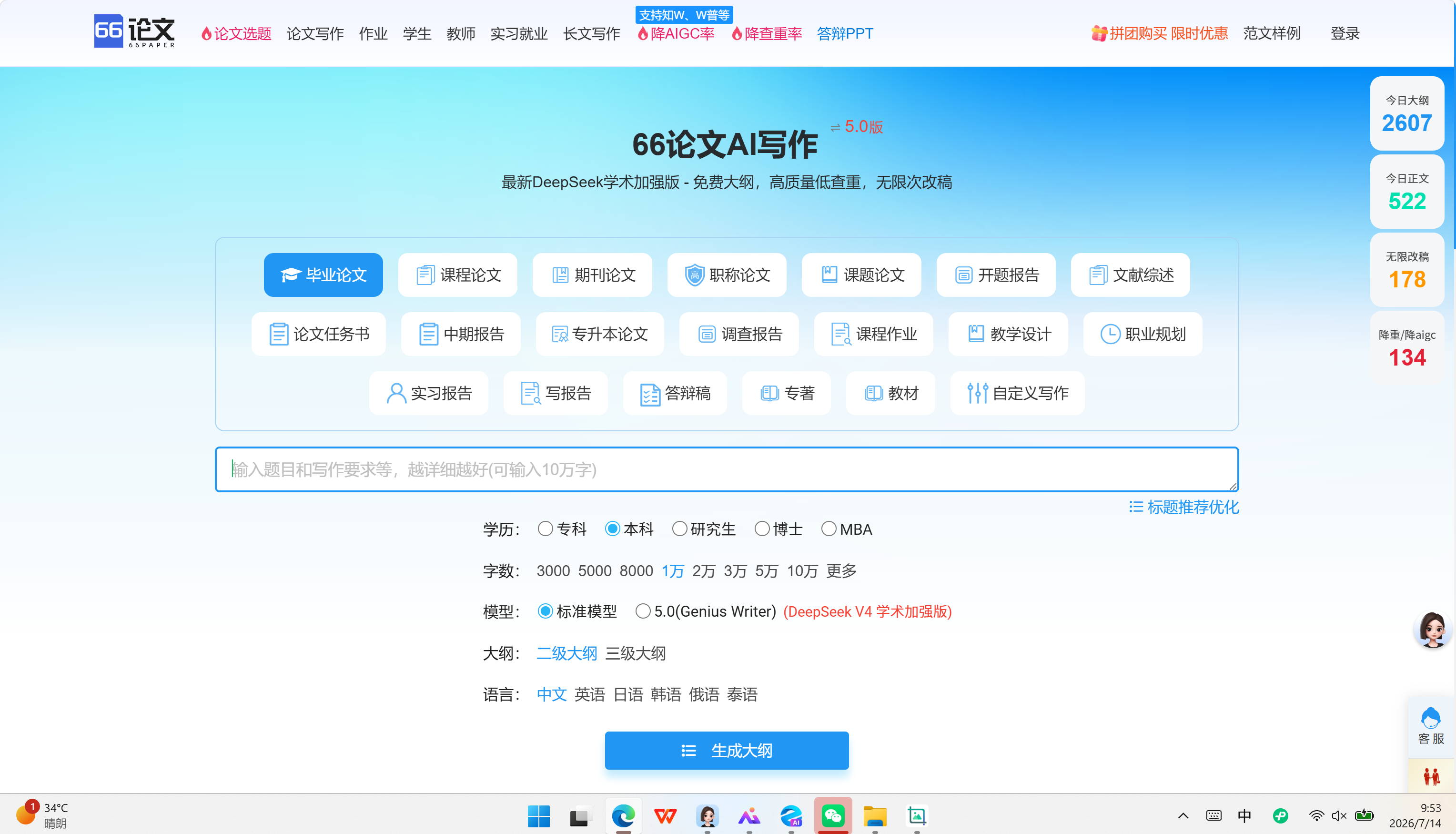Choose the 博士 radio option
Image resolution: width=1456 pixels, height=834 pixels.
pyautogui.click(x=761, y=529)
